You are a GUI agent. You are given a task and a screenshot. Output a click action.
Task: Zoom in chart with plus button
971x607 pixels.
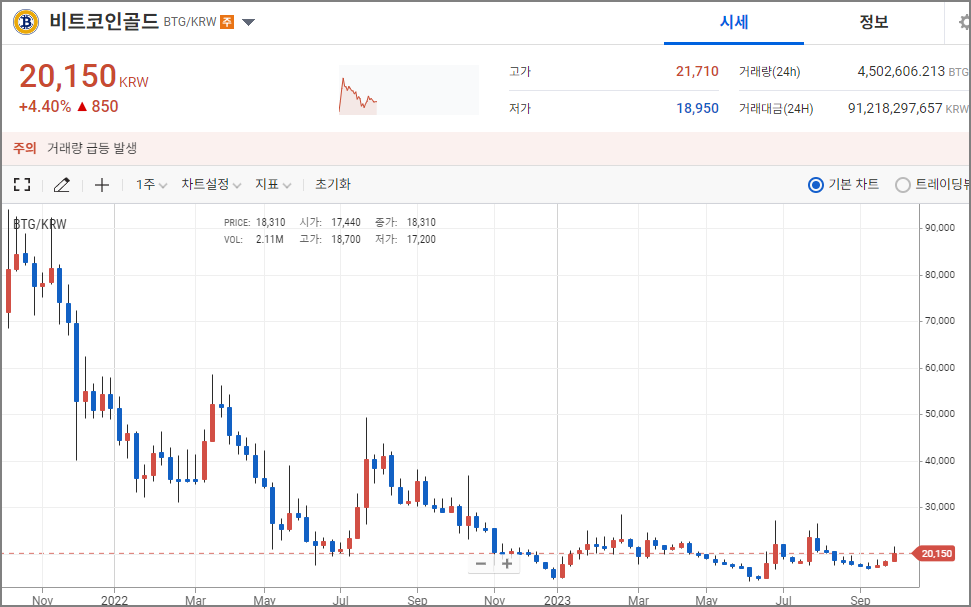[507, 564]
